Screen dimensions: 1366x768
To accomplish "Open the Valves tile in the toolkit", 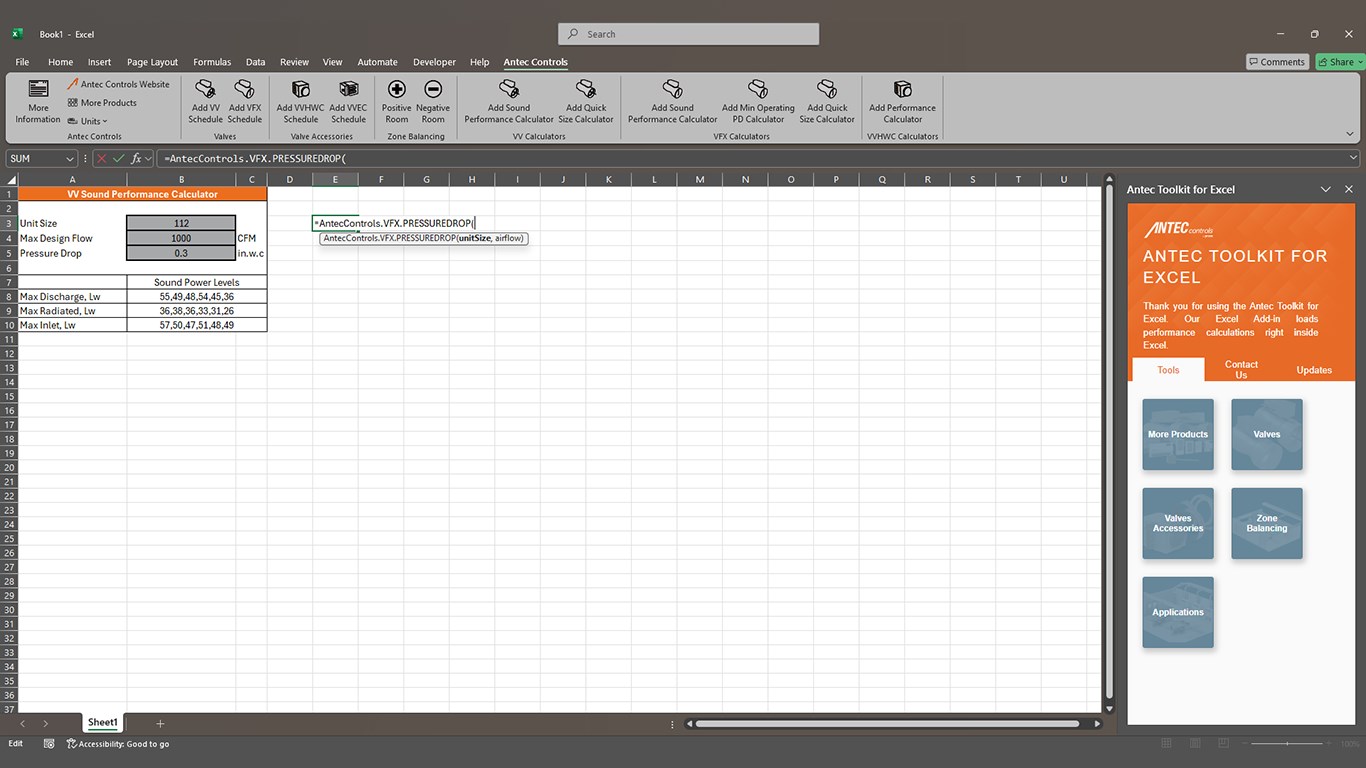I will (1267, 435).
